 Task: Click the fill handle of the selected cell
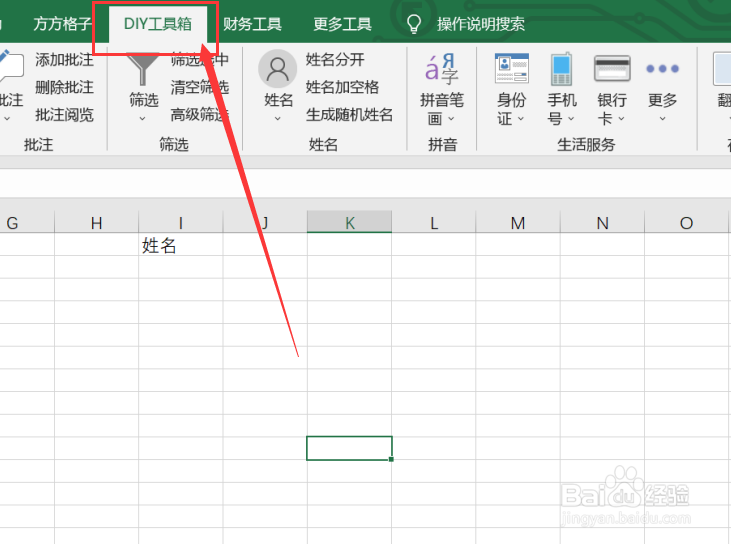coord(391,459)
